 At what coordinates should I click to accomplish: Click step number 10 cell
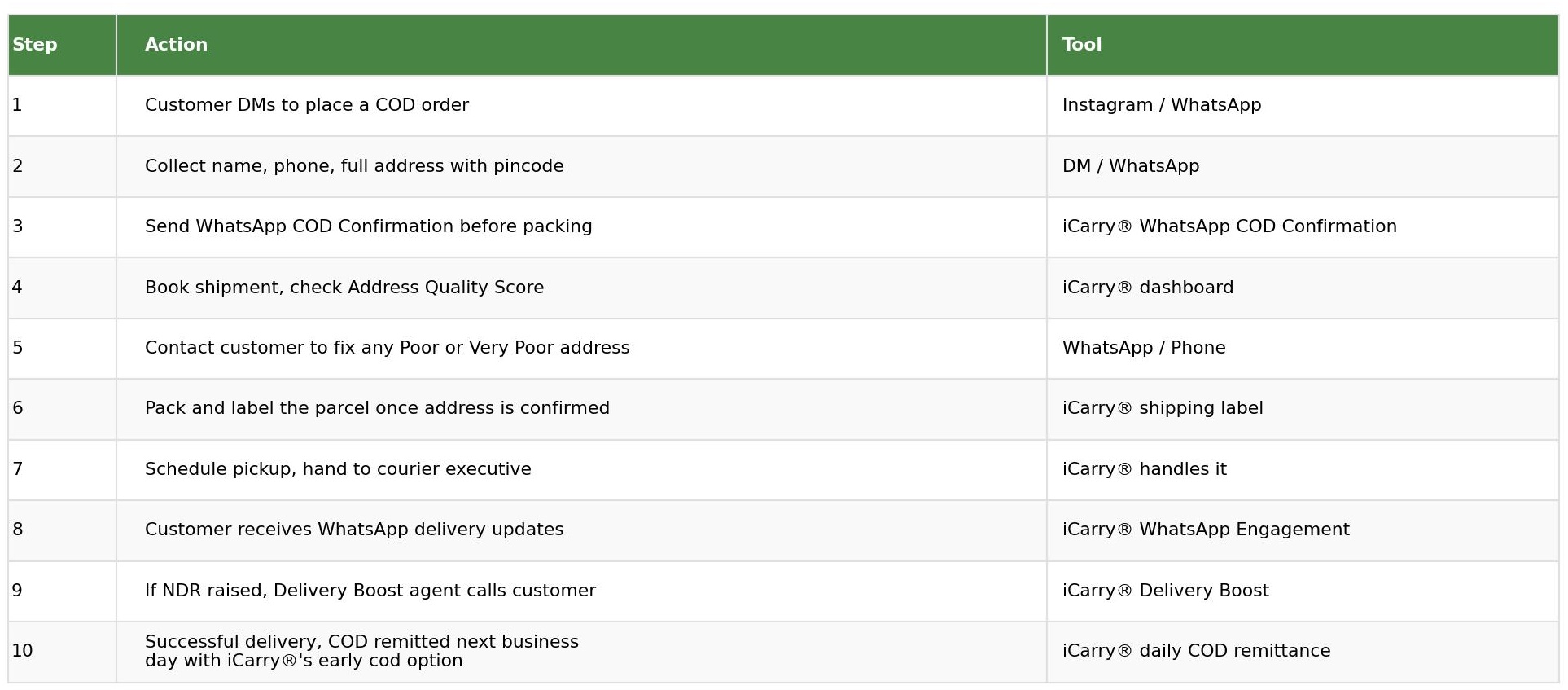point(62,652)
